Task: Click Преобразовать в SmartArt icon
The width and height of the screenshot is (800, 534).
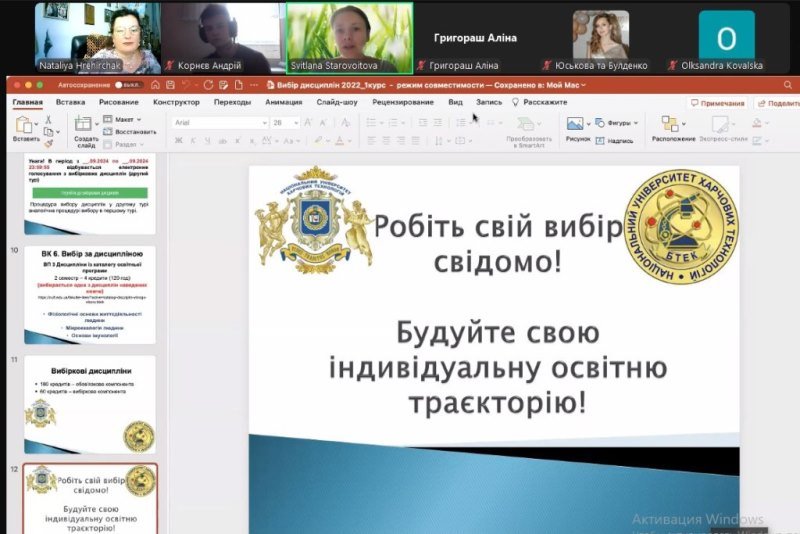Action: pos(524,123)
